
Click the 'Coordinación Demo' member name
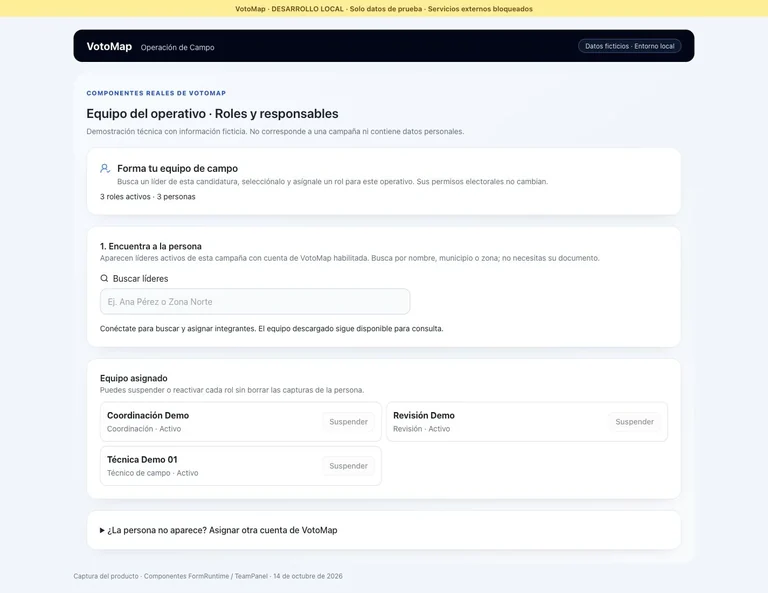[x=148, y=415]
